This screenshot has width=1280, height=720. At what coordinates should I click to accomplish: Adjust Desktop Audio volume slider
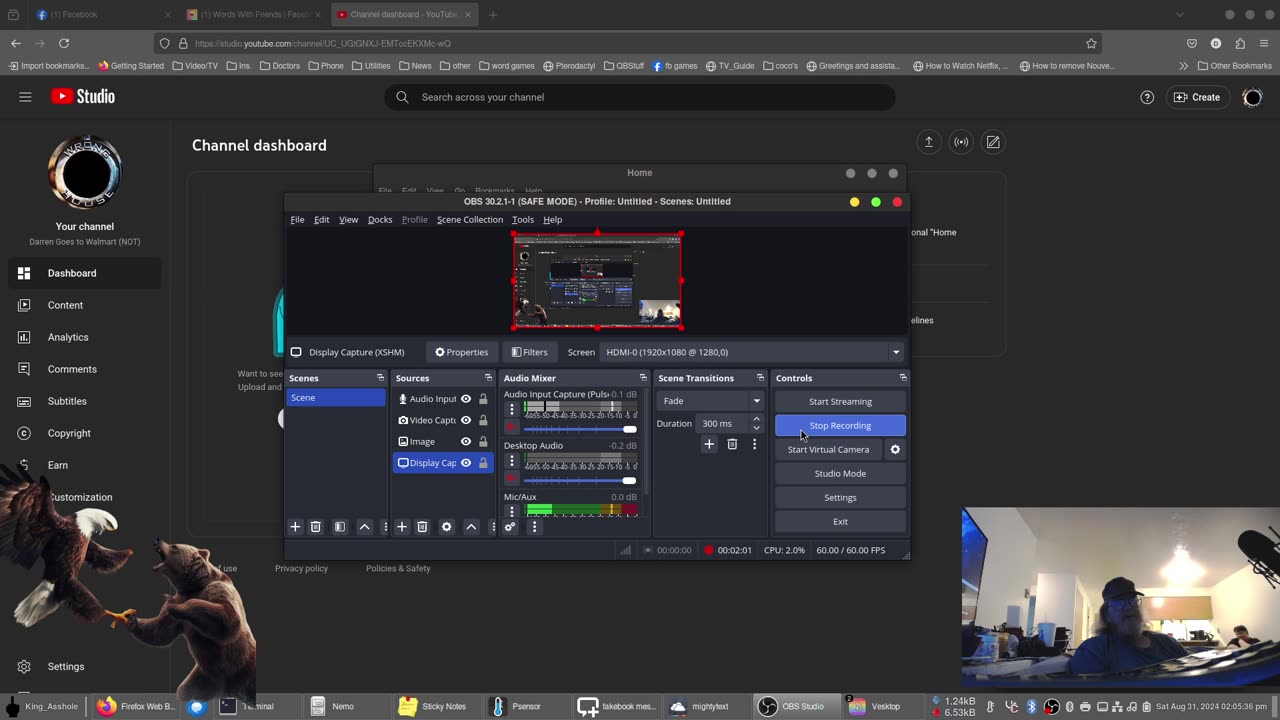(581, 479)
